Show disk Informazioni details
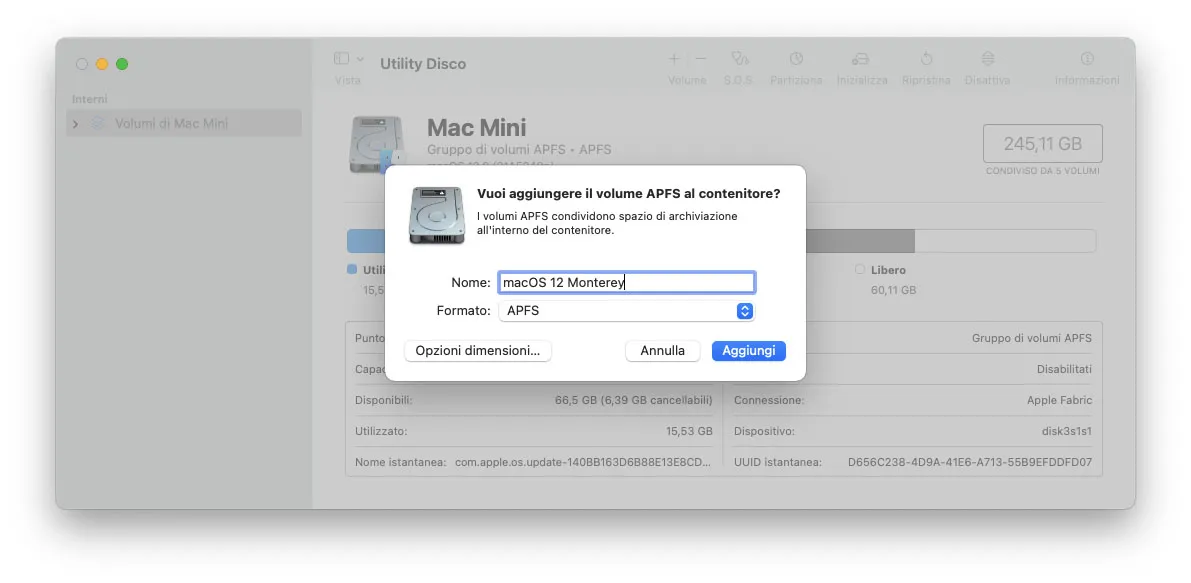The image size is (1191, 583). tap(1086, 60)
